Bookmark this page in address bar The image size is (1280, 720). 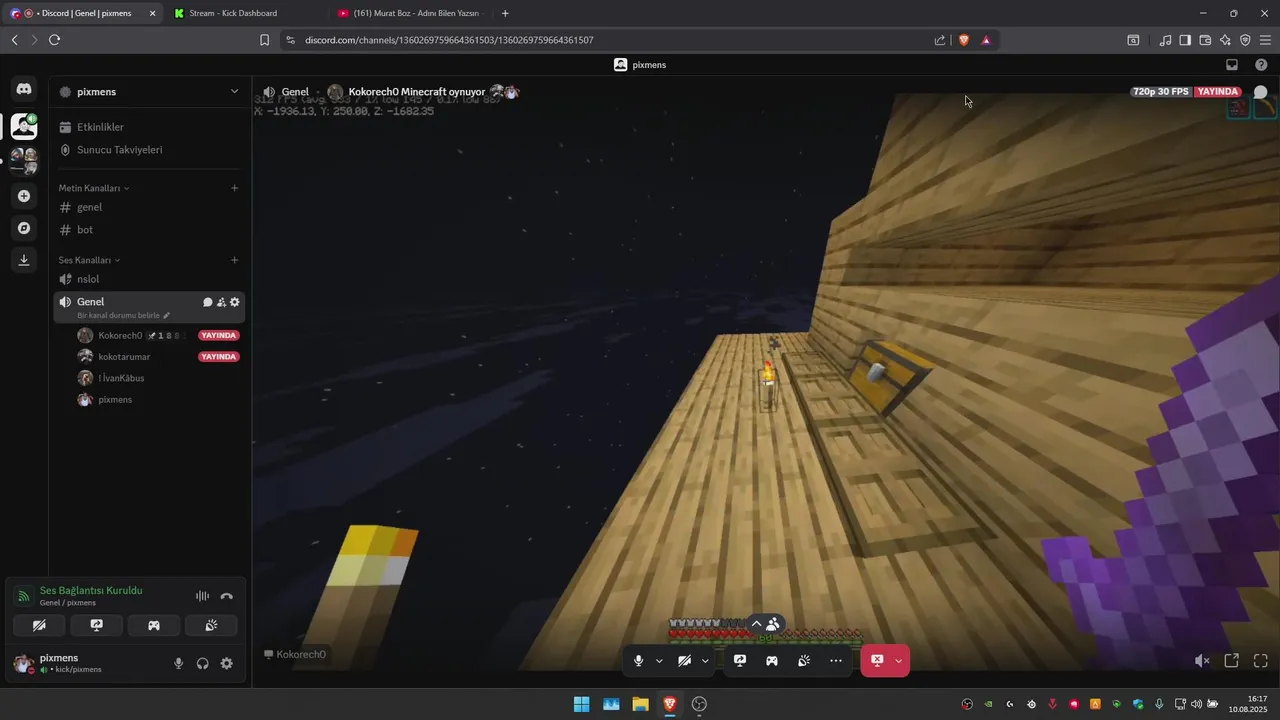[x=264, y=40]
